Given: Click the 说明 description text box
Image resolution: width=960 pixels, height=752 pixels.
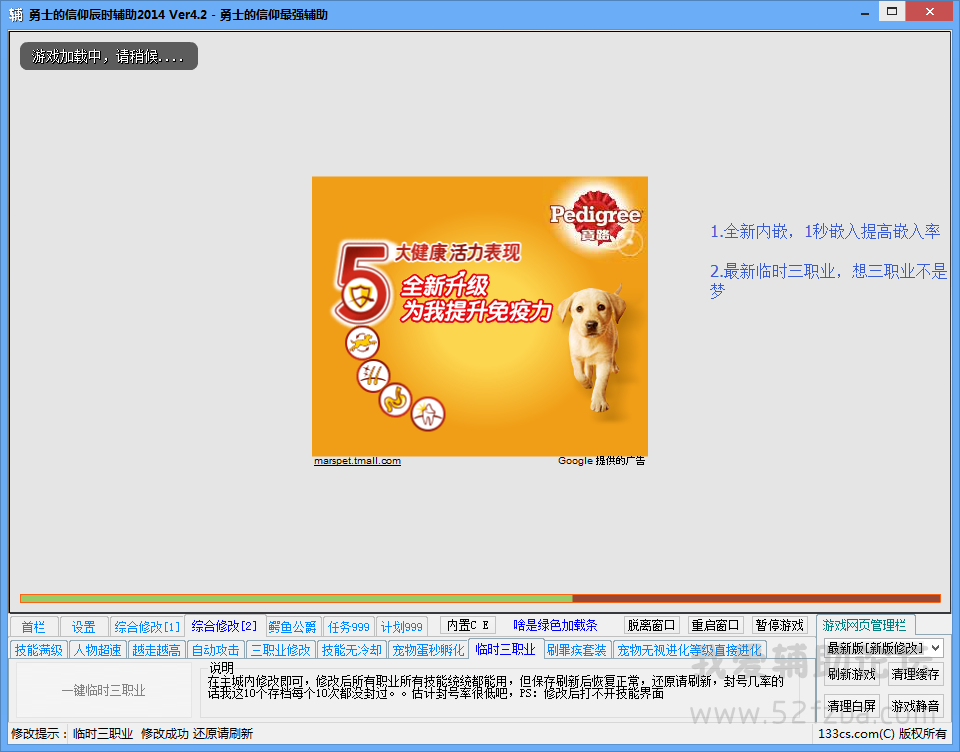Looking at the screenshot, I should [502, 691].
